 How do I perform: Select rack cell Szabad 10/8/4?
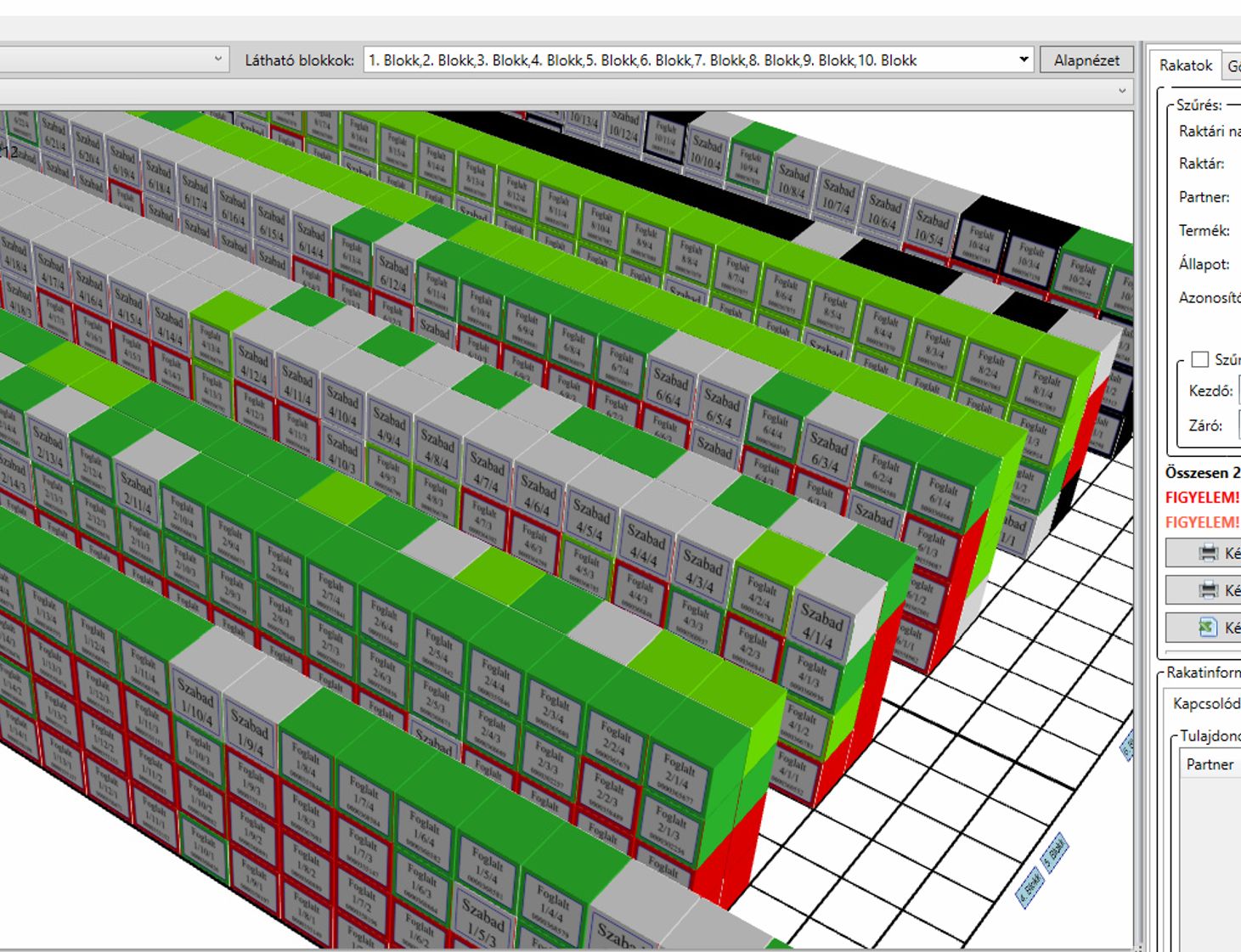[794, 181]
